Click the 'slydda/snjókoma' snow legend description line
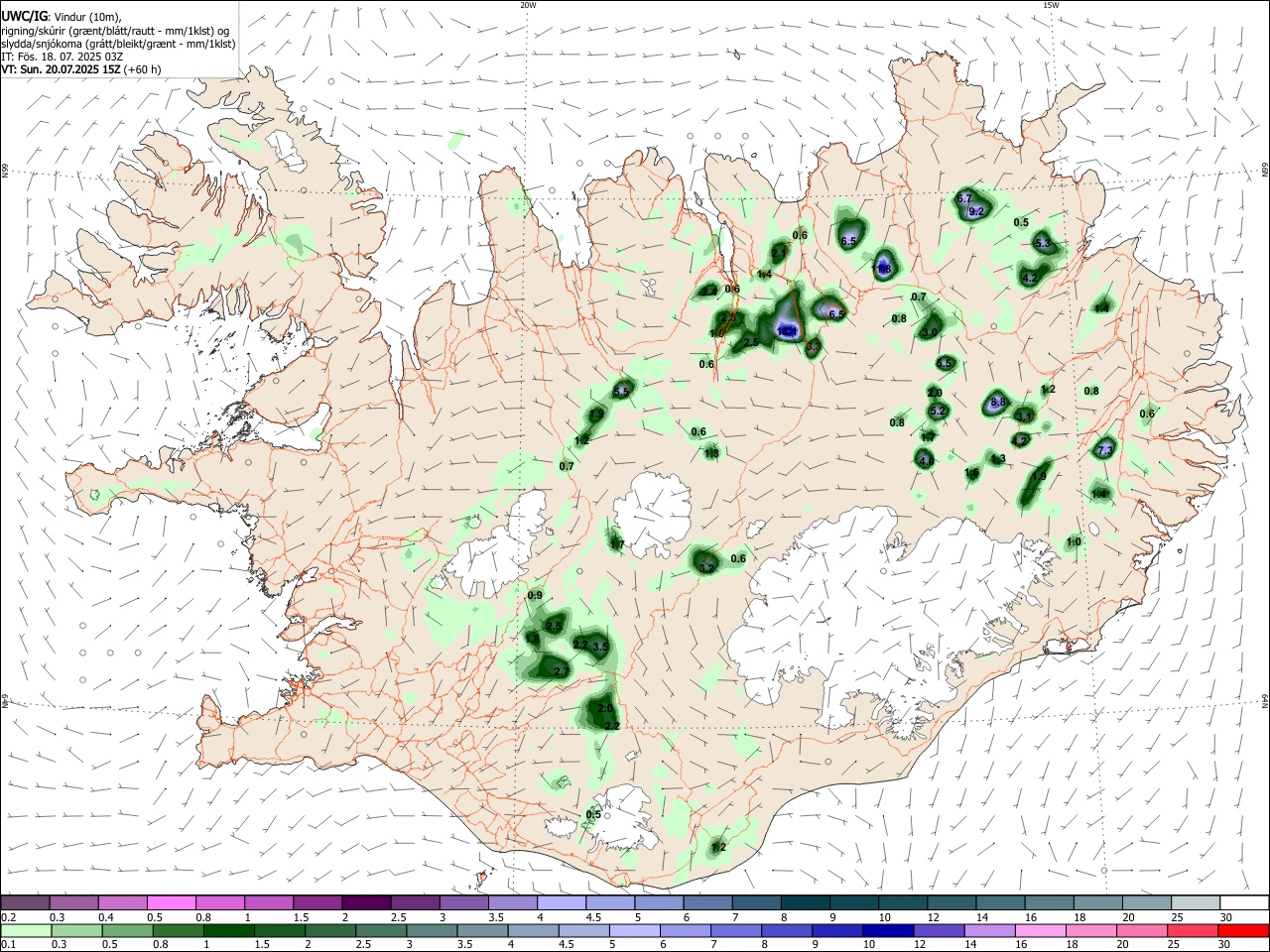The width and height of the screenshot is (1270, 952). pyautogui.click(x=118, y=44)
